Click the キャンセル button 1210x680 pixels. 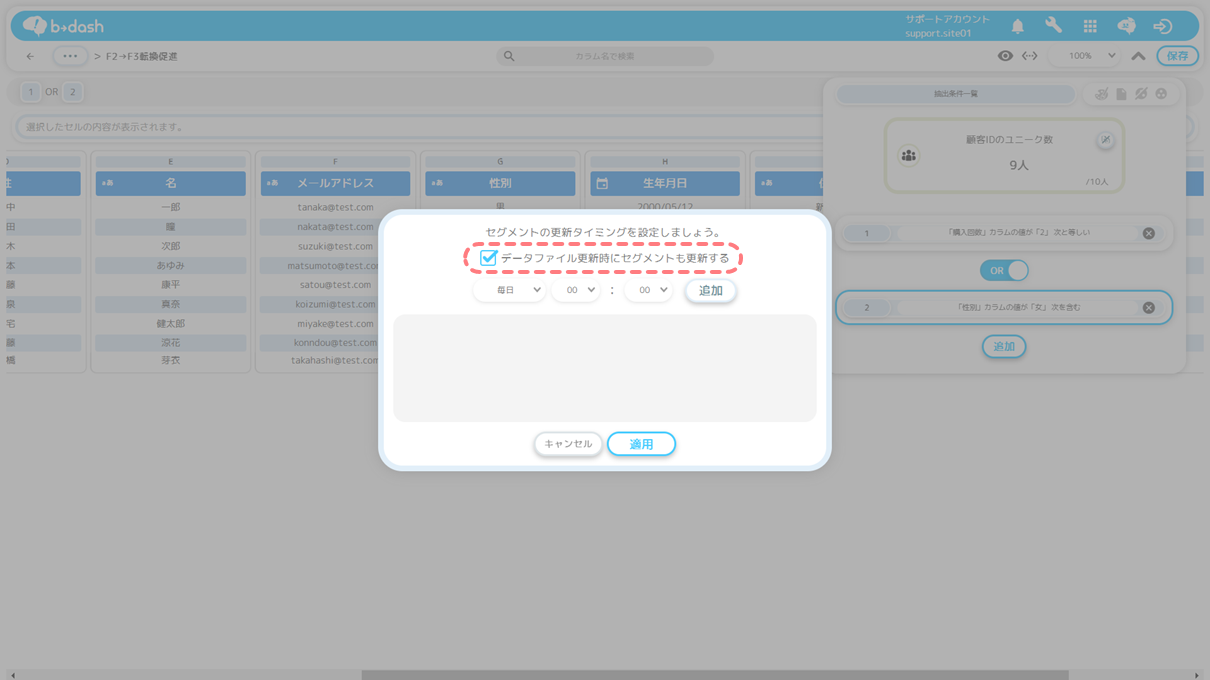pyautogui.click(x=568, y=444)
